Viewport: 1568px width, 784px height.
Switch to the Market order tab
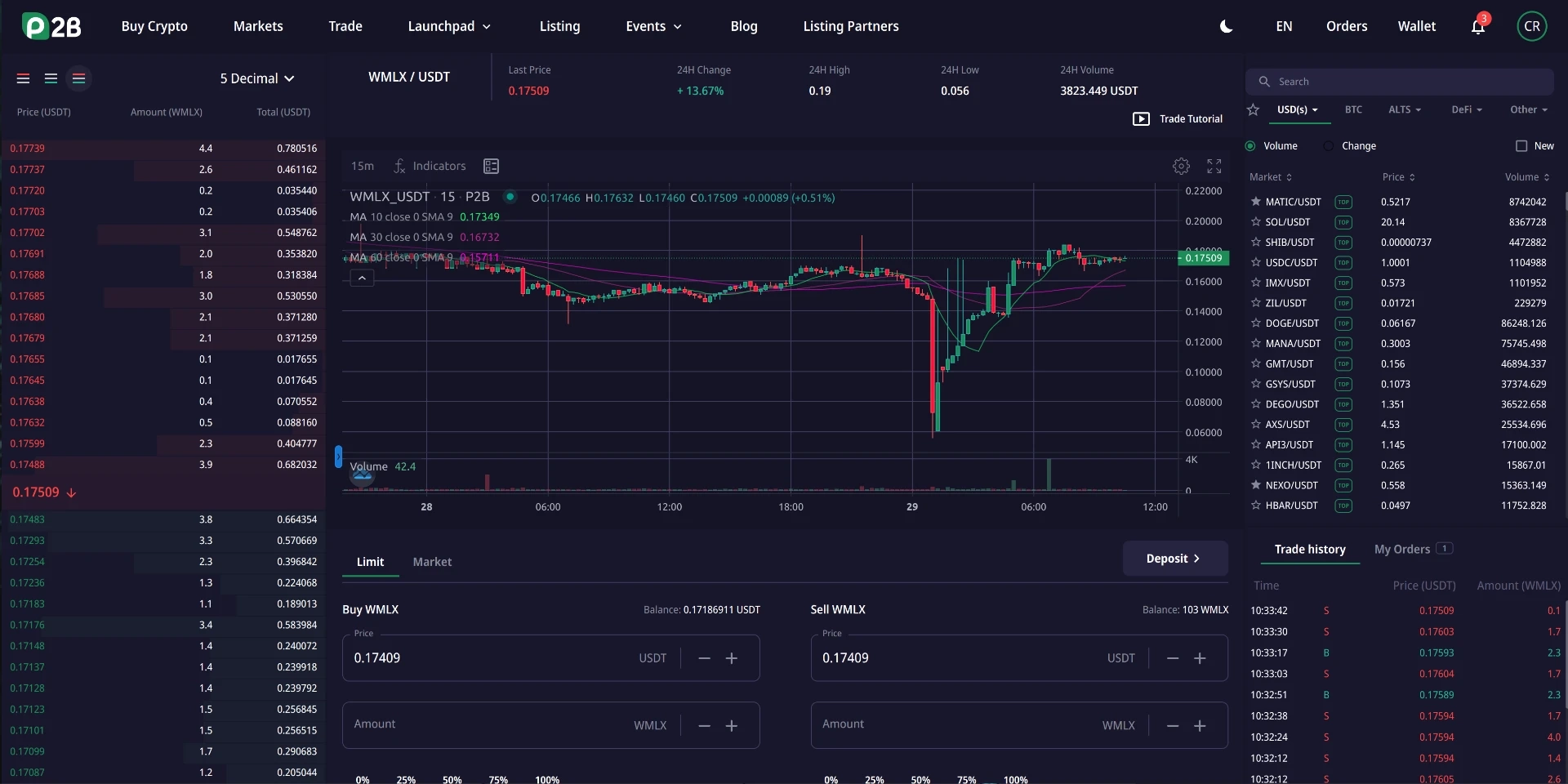click(432, 562)
